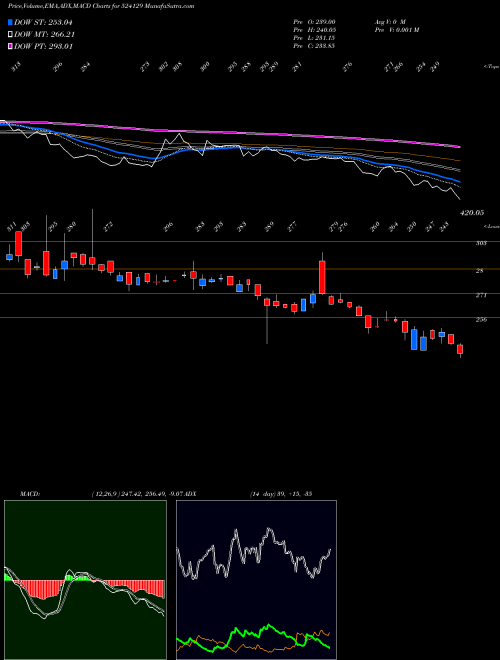Screen dimensions: 500x660
Task: Click the 420.05 price label
Action: [x=471, y=213]
